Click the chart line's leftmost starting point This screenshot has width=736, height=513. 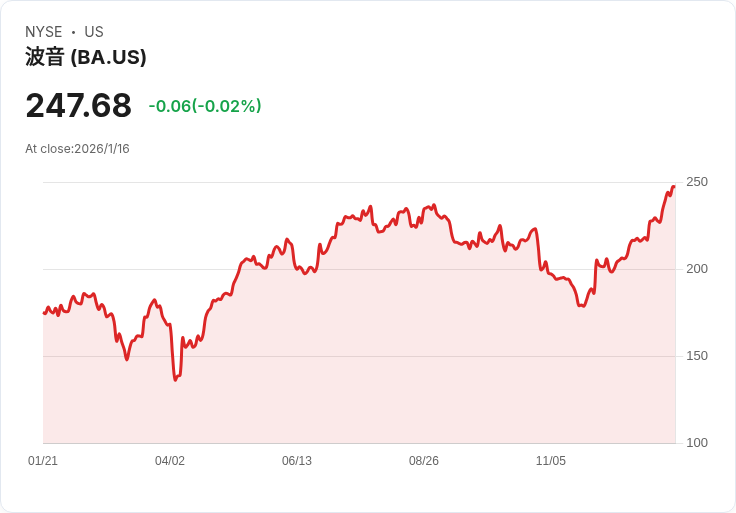(x=44, y=313)
